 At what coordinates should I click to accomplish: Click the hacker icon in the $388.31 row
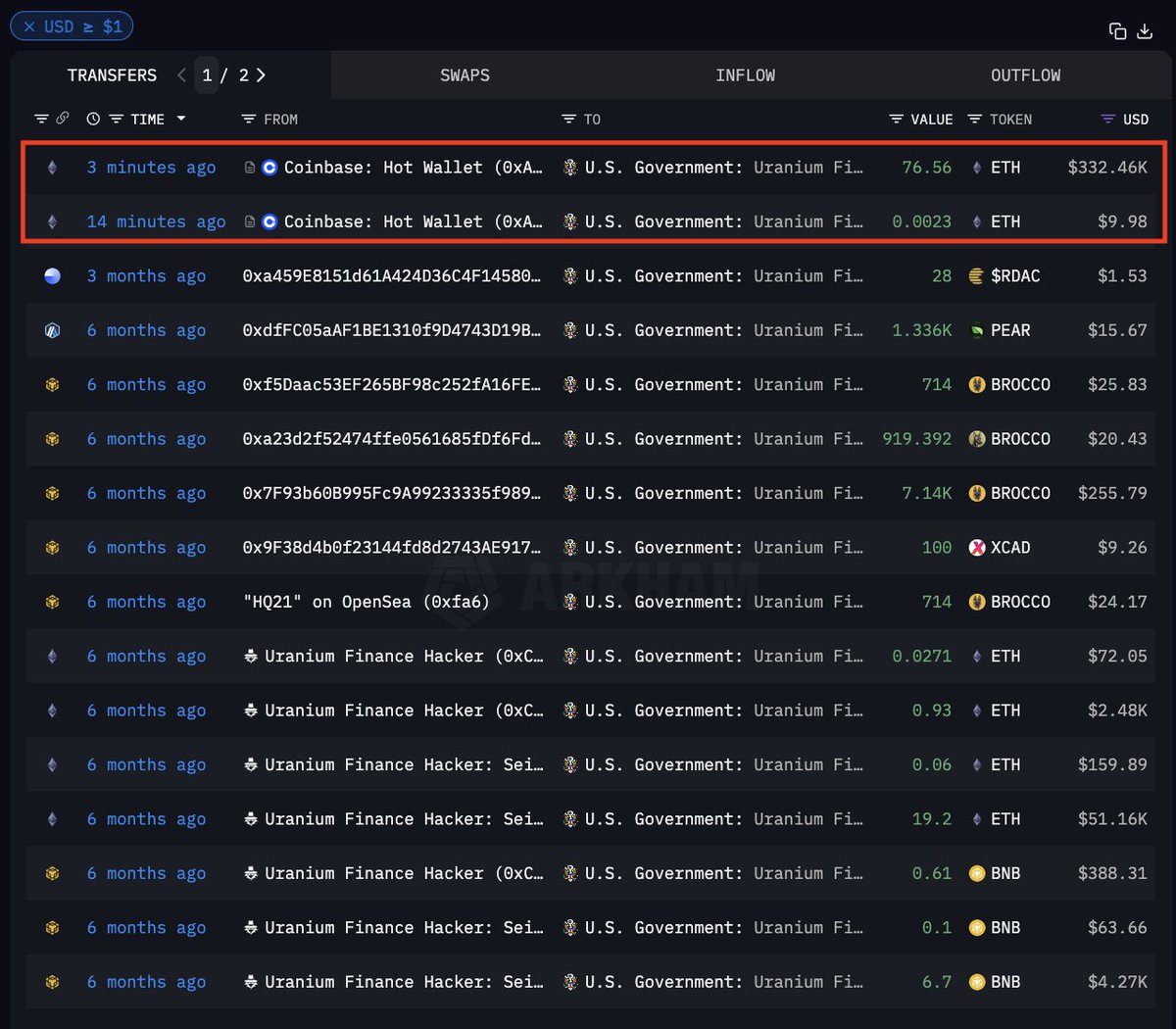251,873
